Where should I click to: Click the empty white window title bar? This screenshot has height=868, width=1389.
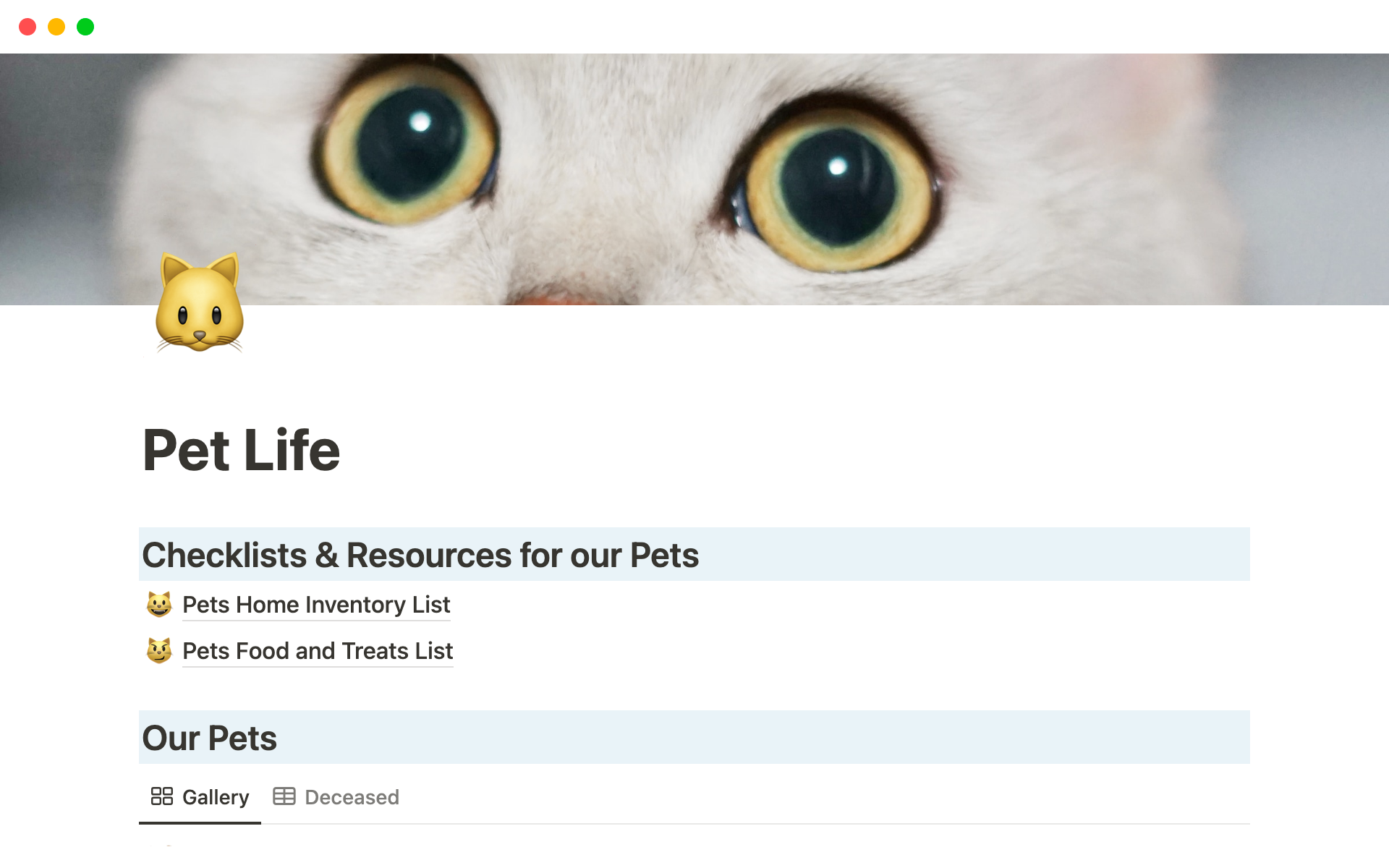[x=694, y=27]
